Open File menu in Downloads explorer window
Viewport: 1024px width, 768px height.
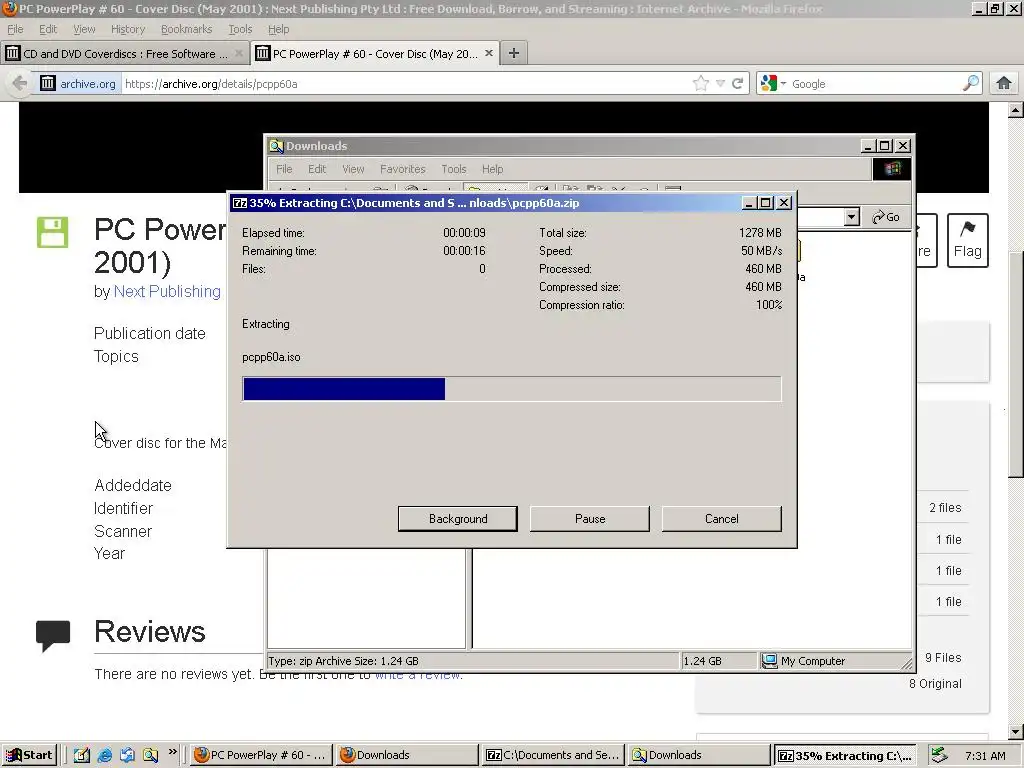(284, 169)
